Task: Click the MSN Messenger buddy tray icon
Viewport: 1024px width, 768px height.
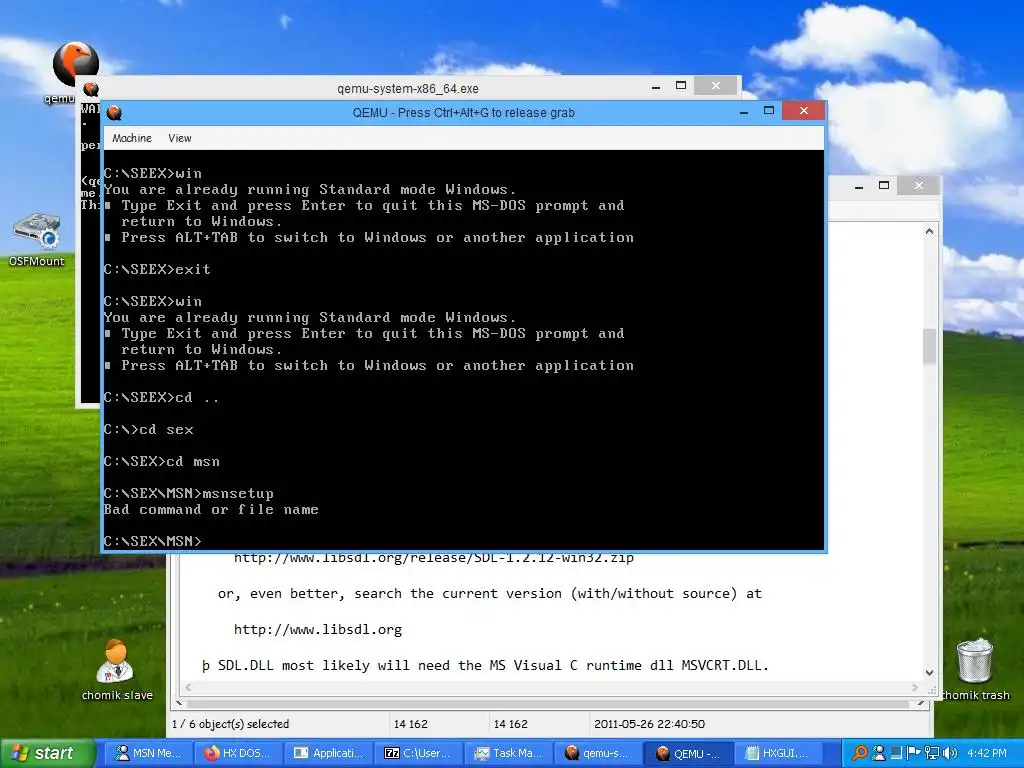Action: 879,753
